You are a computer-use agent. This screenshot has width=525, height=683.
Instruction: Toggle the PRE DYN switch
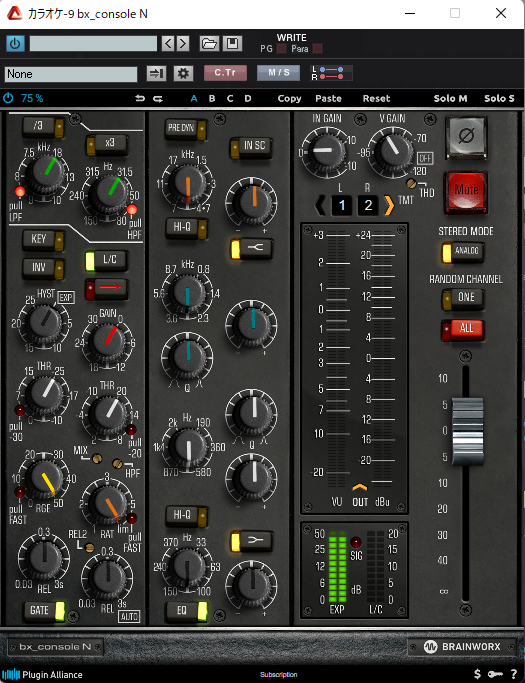[186, 128]
